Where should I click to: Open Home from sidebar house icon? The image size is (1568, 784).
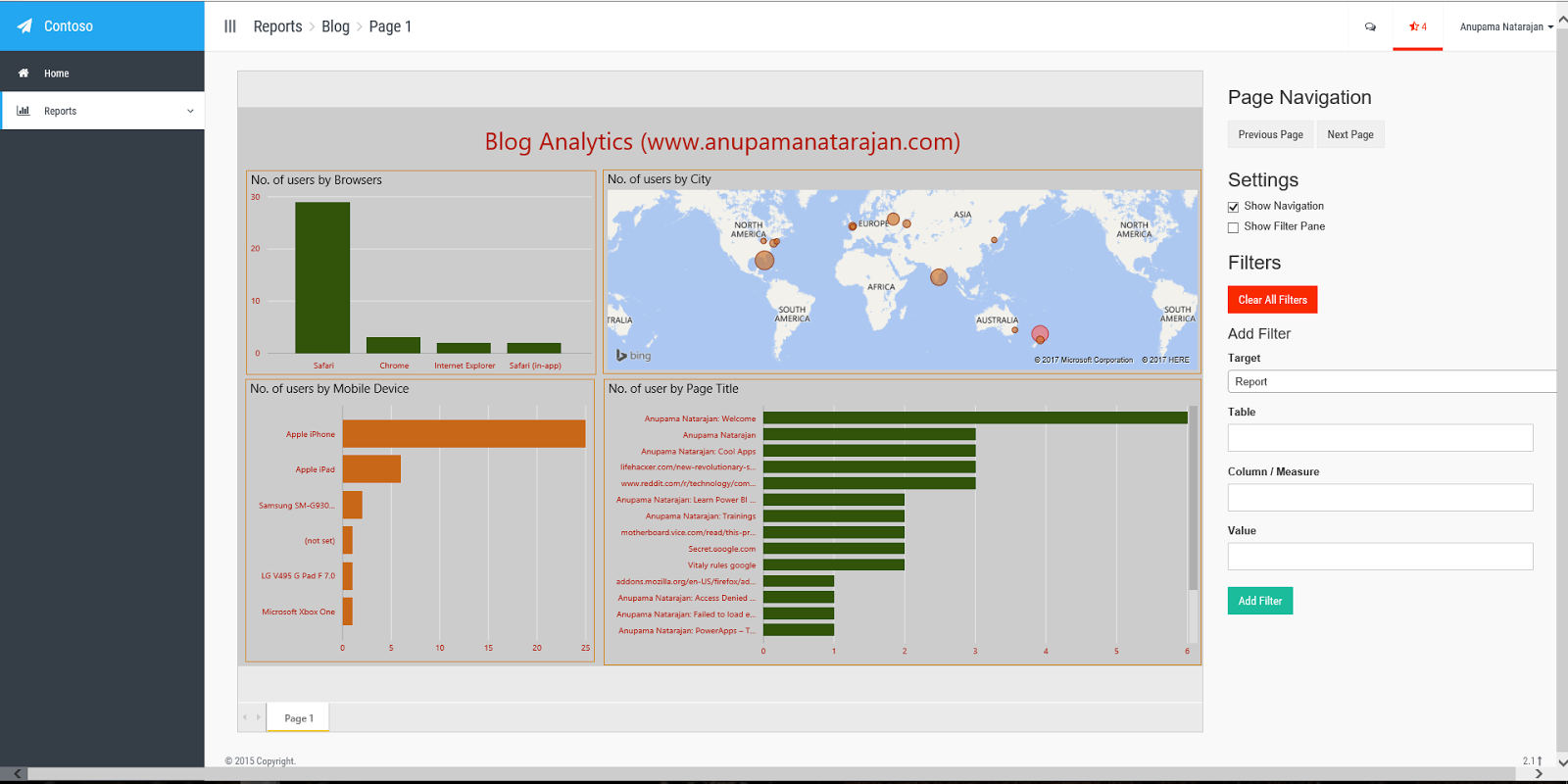click(x=24, y=73)
